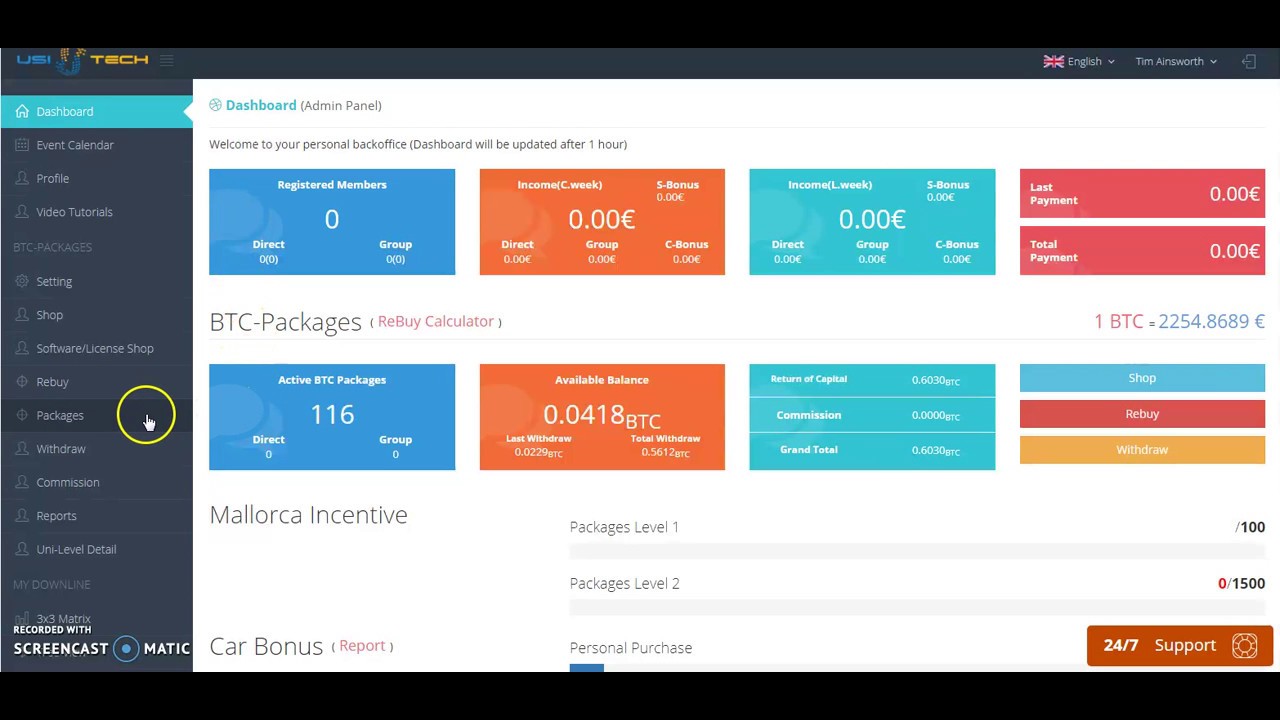Go to Packages in the sidebar
This screenshot has width=1280, height=720.
[96, 415]
